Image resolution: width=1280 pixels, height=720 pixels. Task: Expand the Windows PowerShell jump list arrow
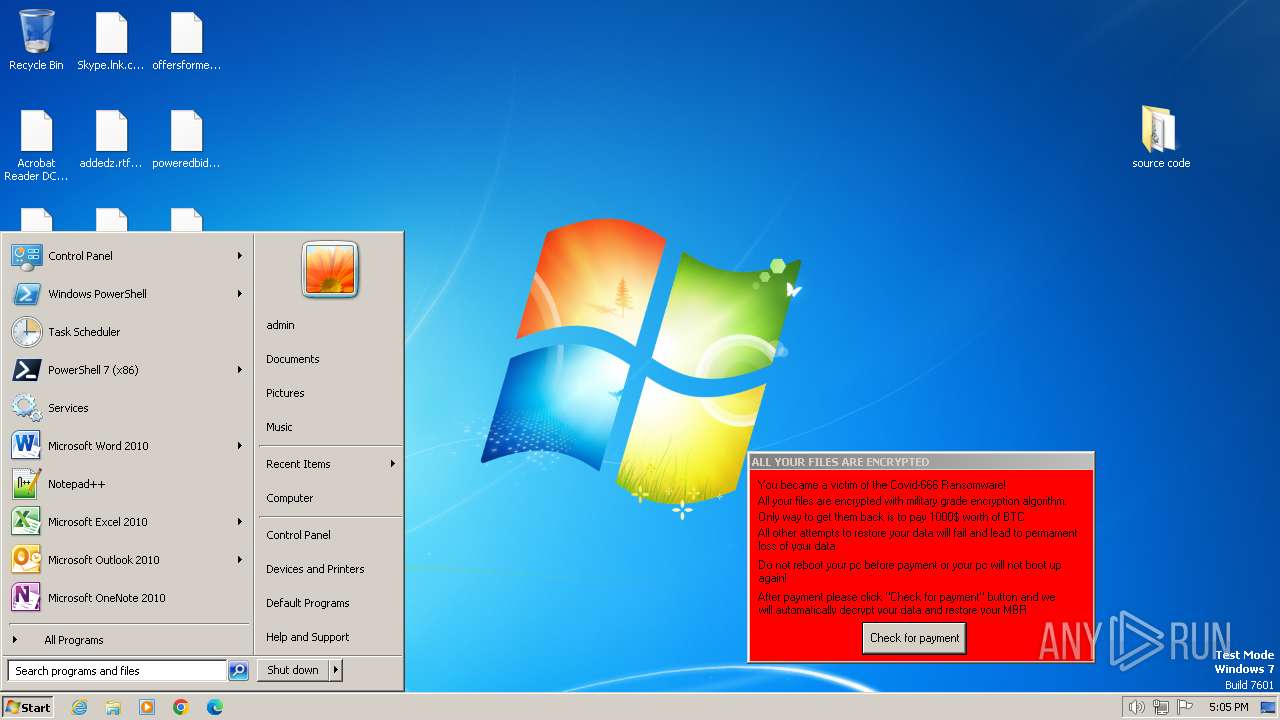pos(240,294)
